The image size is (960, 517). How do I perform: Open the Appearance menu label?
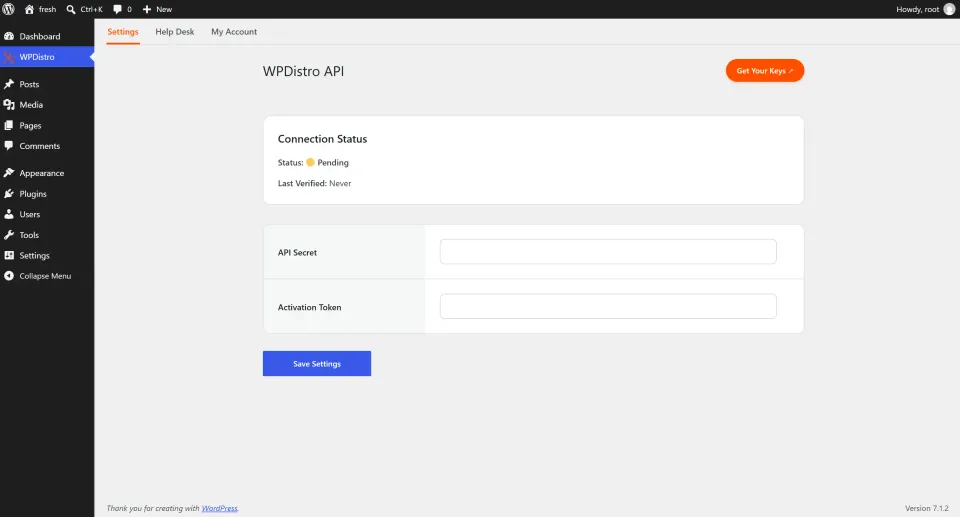(x=42, y=173)
